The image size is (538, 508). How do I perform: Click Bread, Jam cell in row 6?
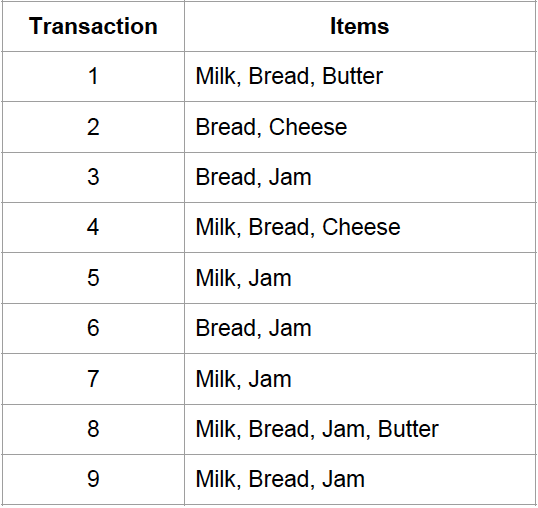[x=360, y=328]
